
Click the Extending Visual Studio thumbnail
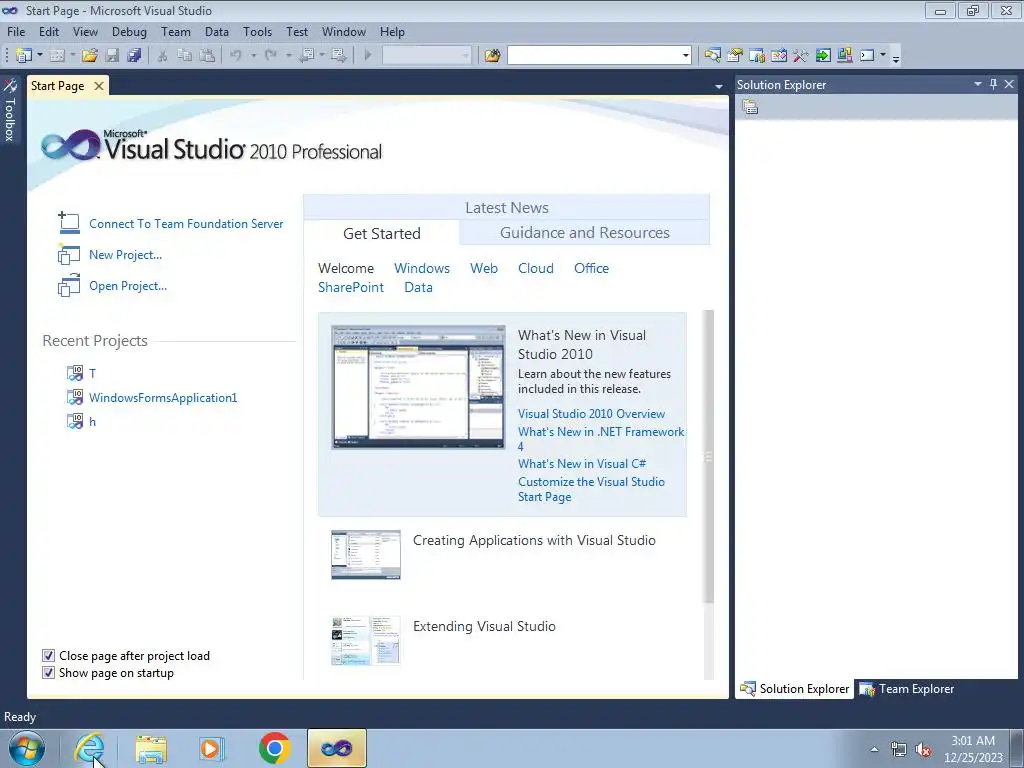click(366, 641)
